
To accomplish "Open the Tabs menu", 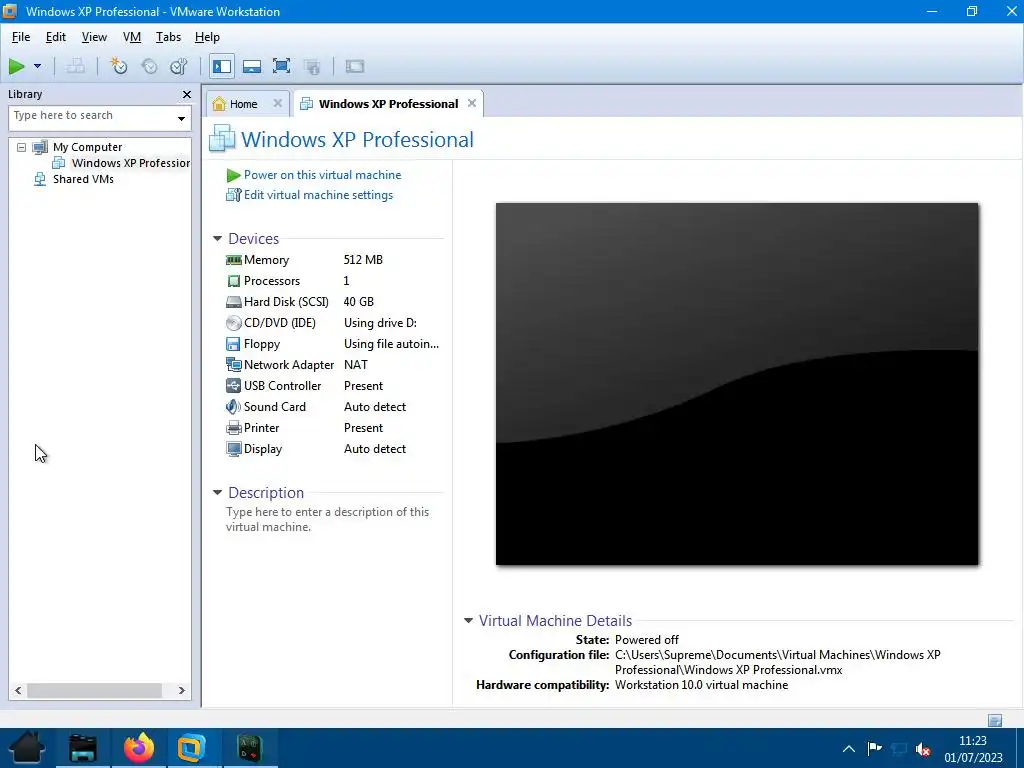I will coord(168,37).
